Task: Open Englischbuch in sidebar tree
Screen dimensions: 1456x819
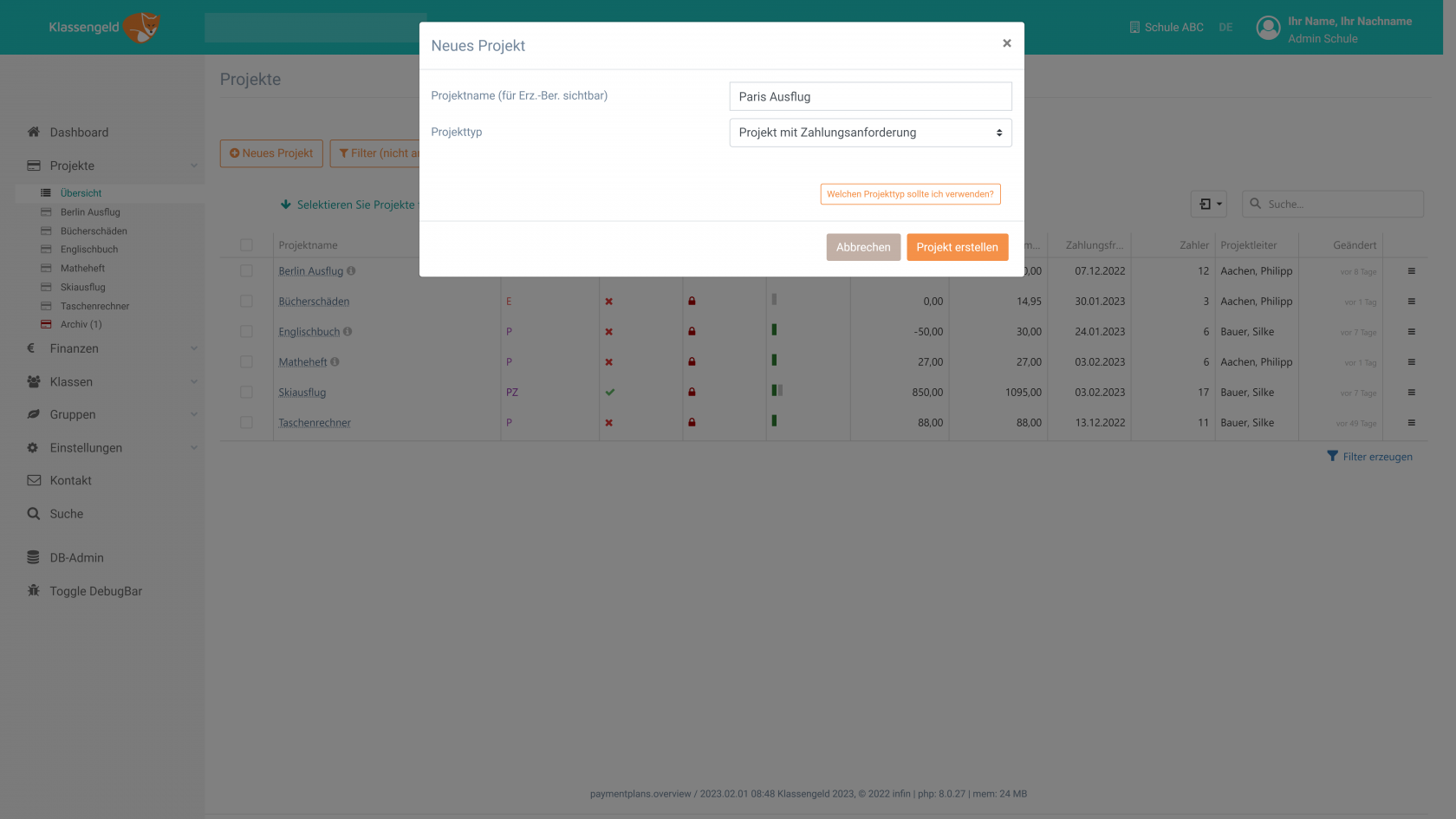Action: click(89, 250)
